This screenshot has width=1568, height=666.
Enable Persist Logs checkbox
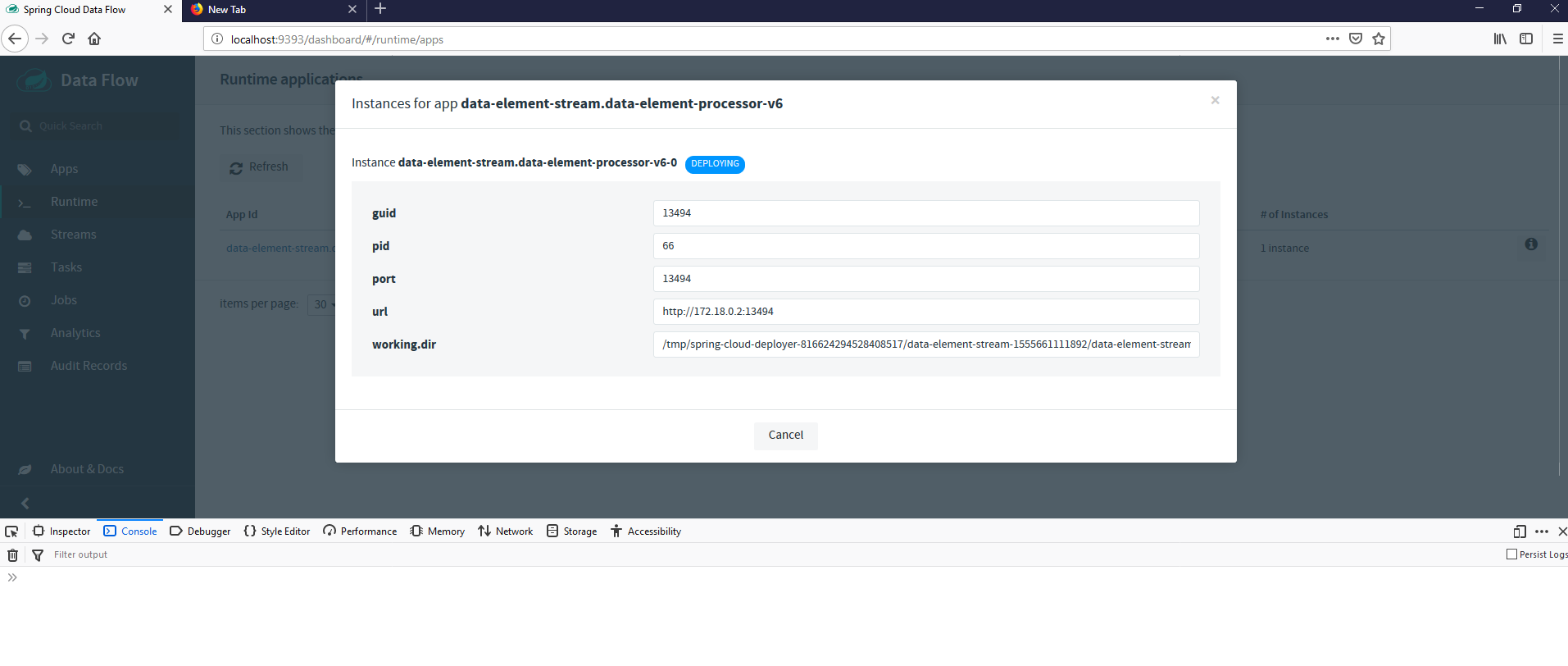point(1512,554)
